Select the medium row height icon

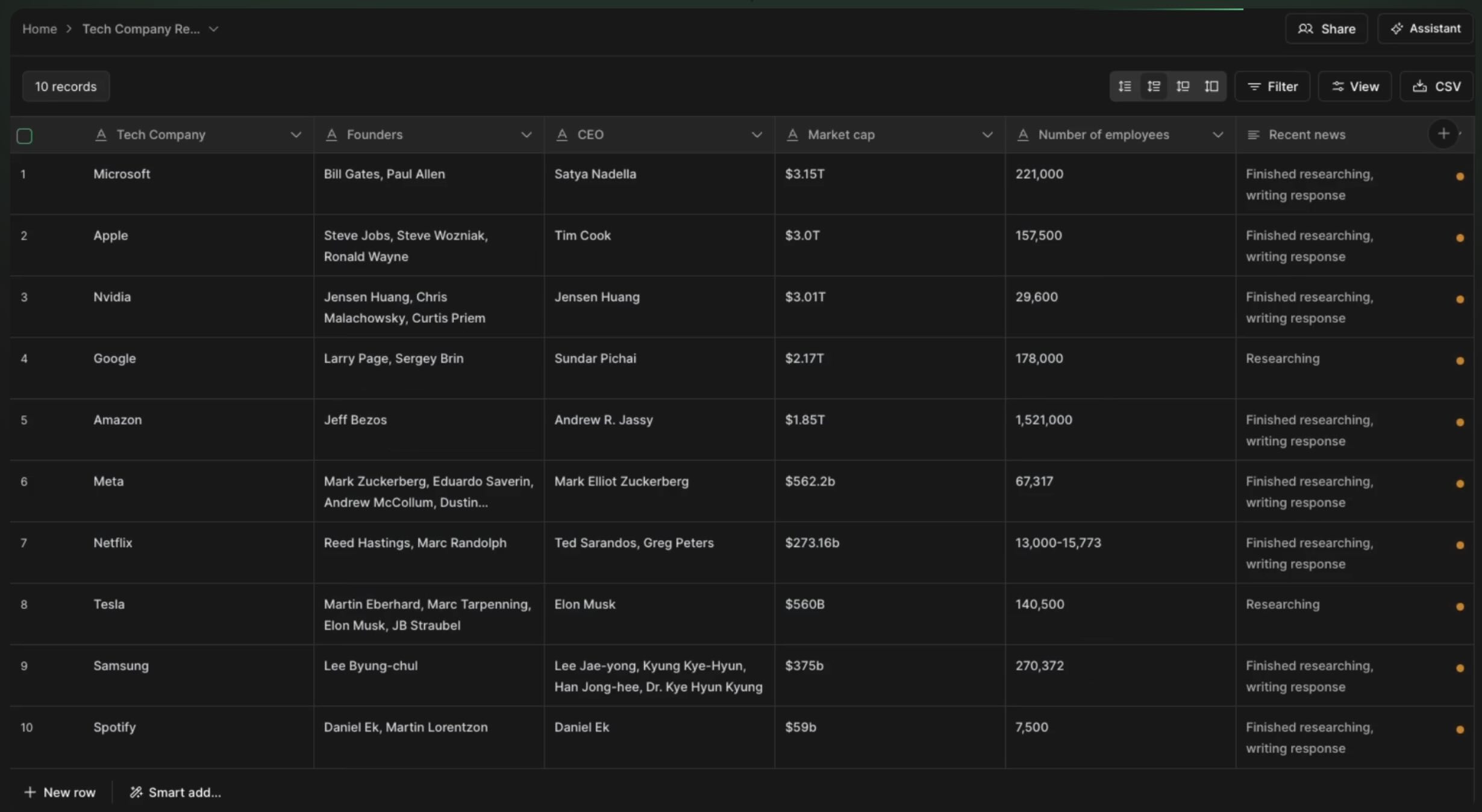pyautogui.click(x=1154, y=87)
